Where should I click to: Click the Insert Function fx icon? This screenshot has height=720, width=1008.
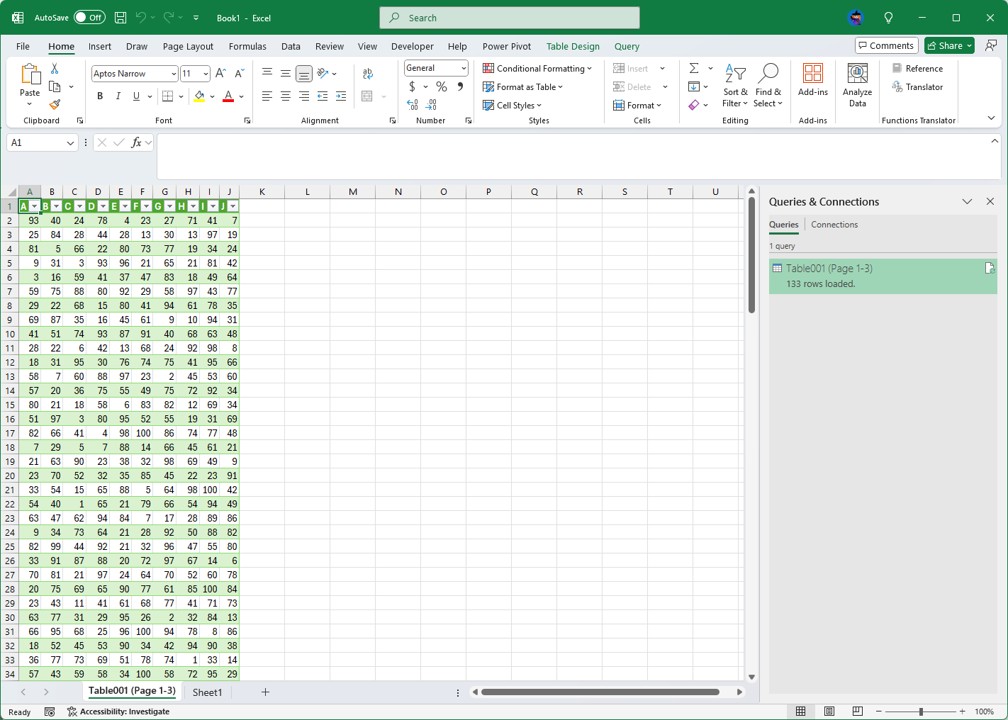click(136, 143)
